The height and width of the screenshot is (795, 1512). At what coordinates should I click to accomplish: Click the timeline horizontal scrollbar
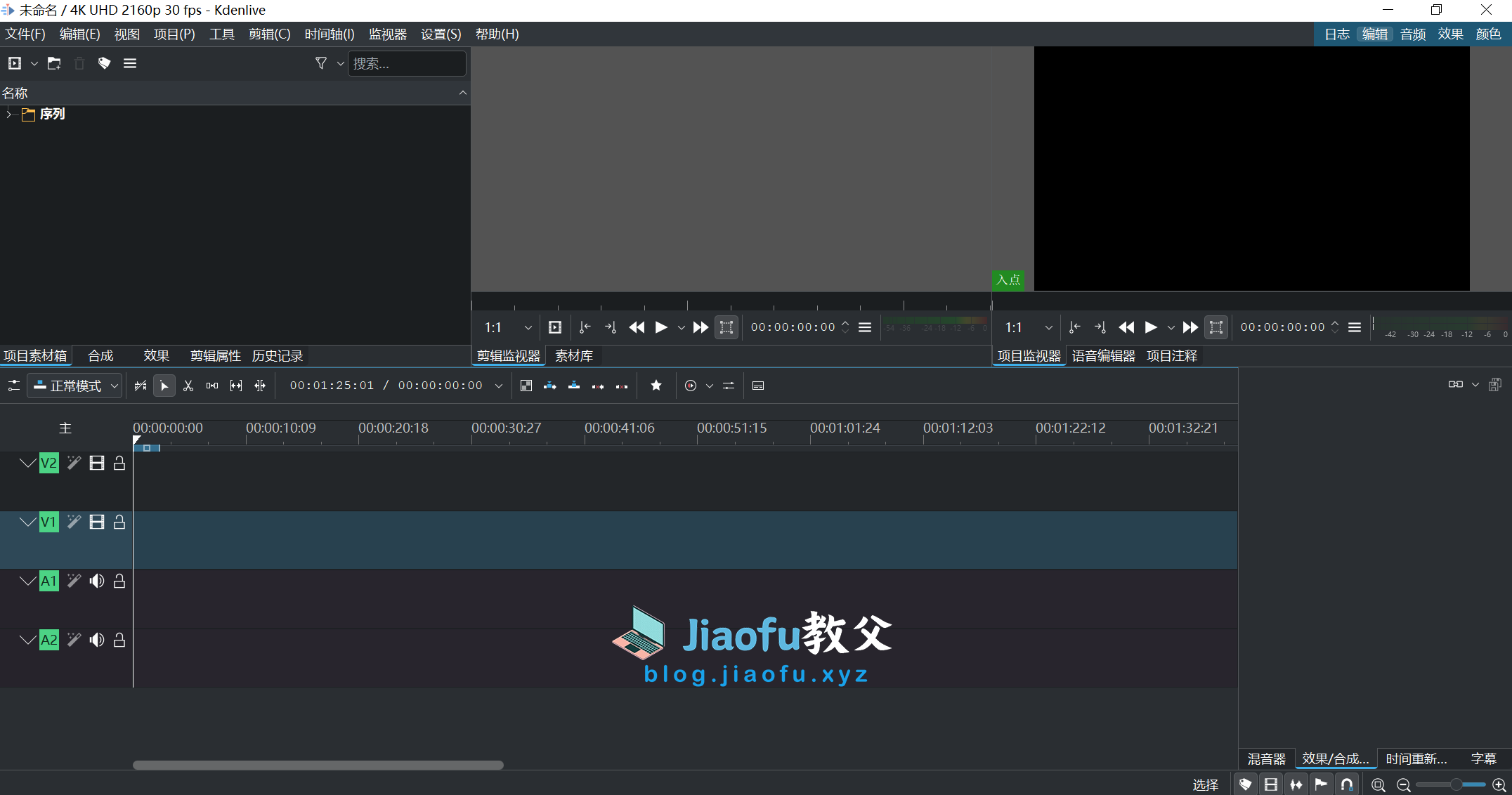318,765
